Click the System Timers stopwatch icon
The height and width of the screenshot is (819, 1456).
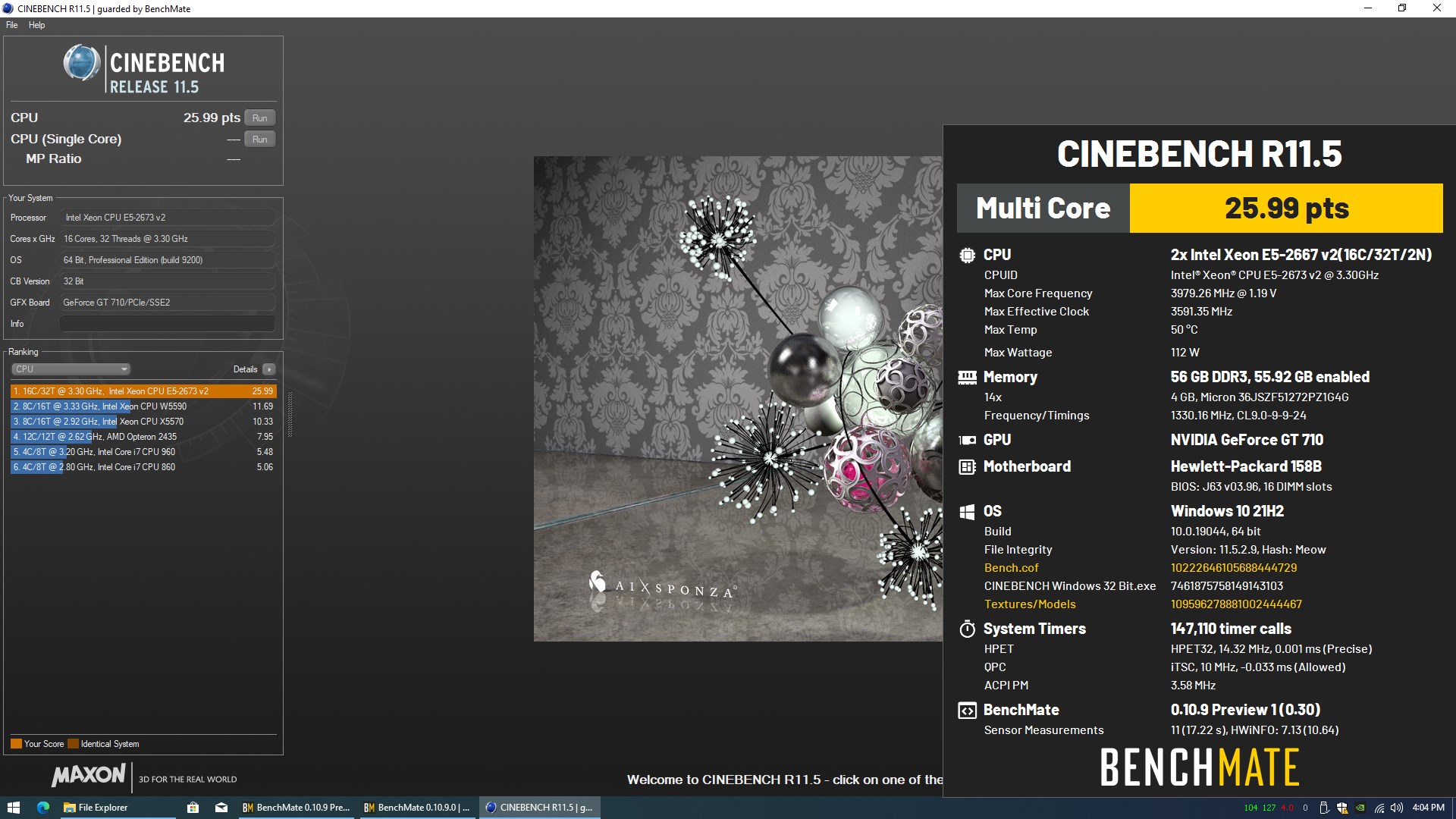[967, 629]
